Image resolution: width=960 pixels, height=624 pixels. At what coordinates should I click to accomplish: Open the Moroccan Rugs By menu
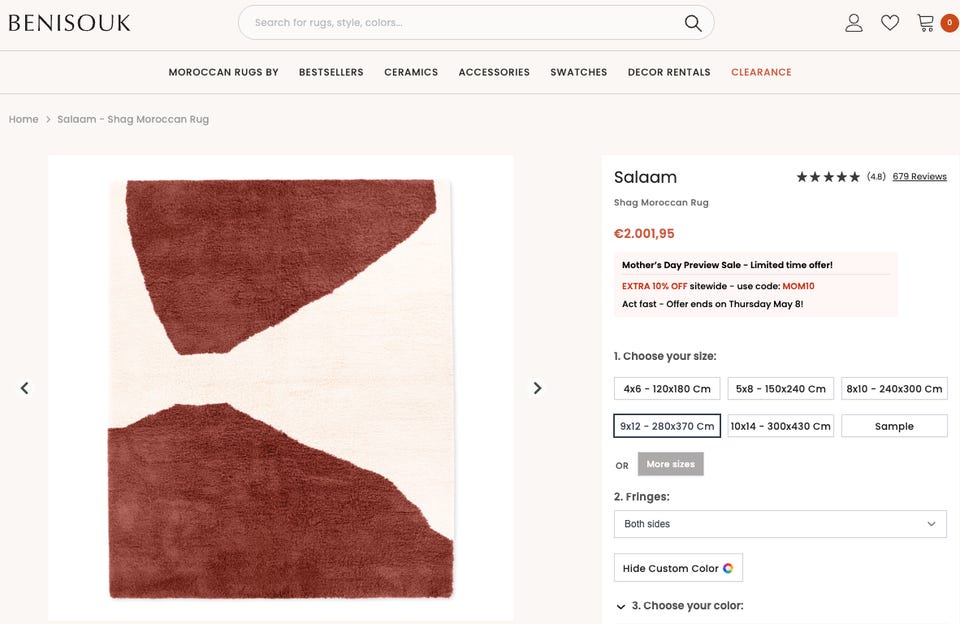[x=223, y=72]
